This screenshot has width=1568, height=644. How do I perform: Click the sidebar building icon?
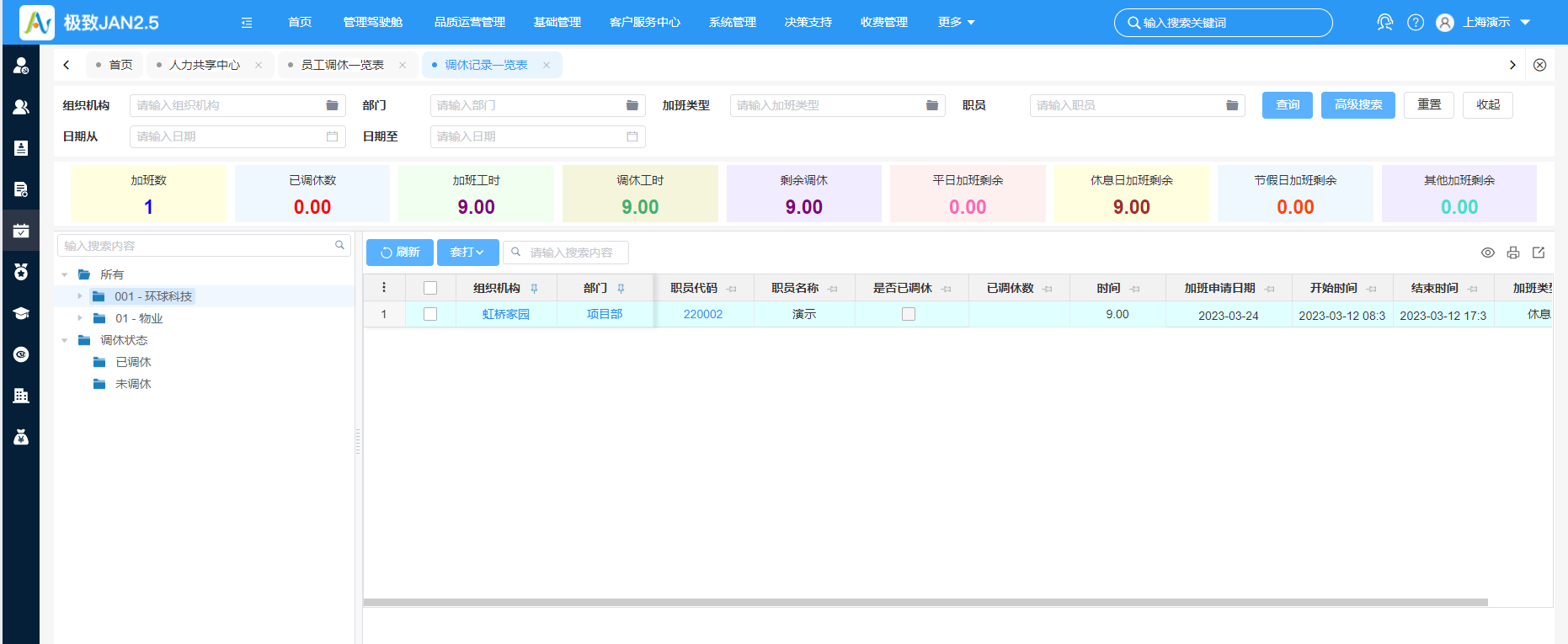coord(21,396)
